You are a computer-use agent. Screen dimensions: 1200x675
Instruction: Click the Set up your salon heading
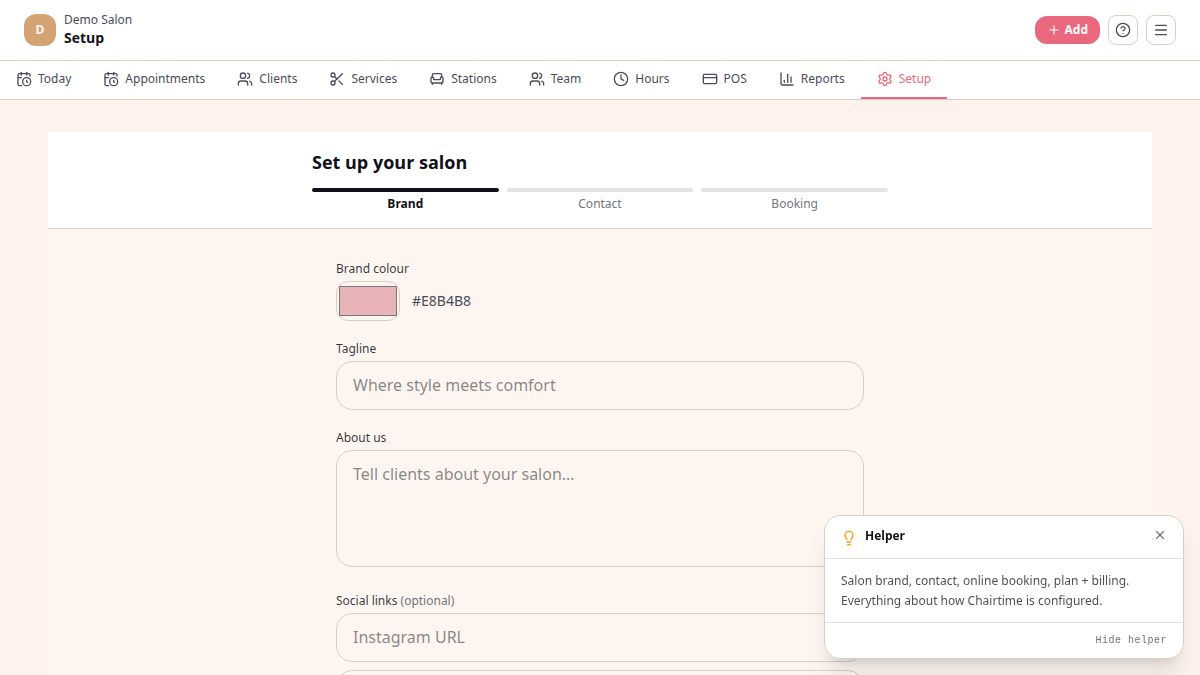tap(389, 163)
